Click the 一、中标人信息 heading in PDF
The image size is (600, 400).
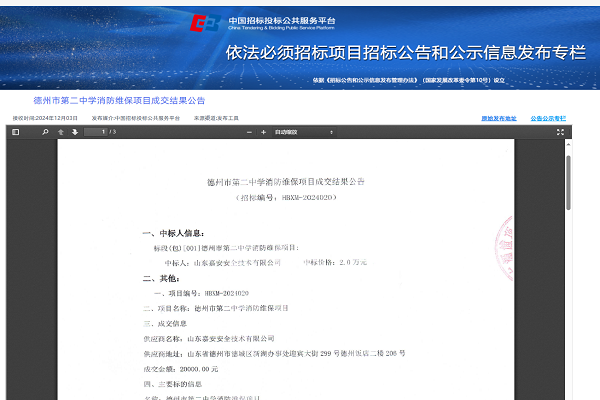(173, 233)
